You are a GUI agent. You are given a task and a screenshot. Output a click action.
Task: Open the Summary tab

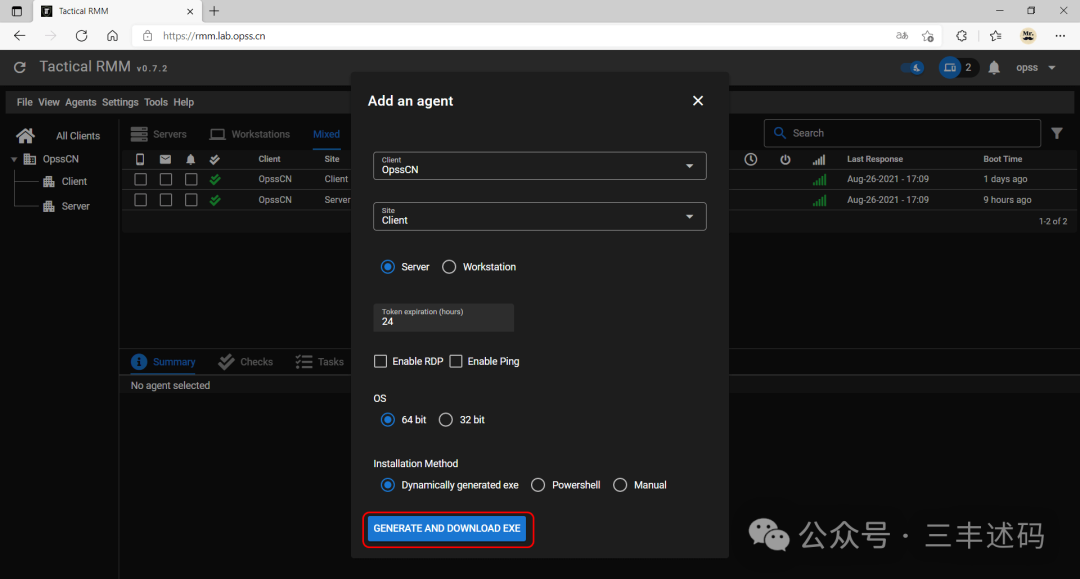pyautogui.click(x=163, y=361)
